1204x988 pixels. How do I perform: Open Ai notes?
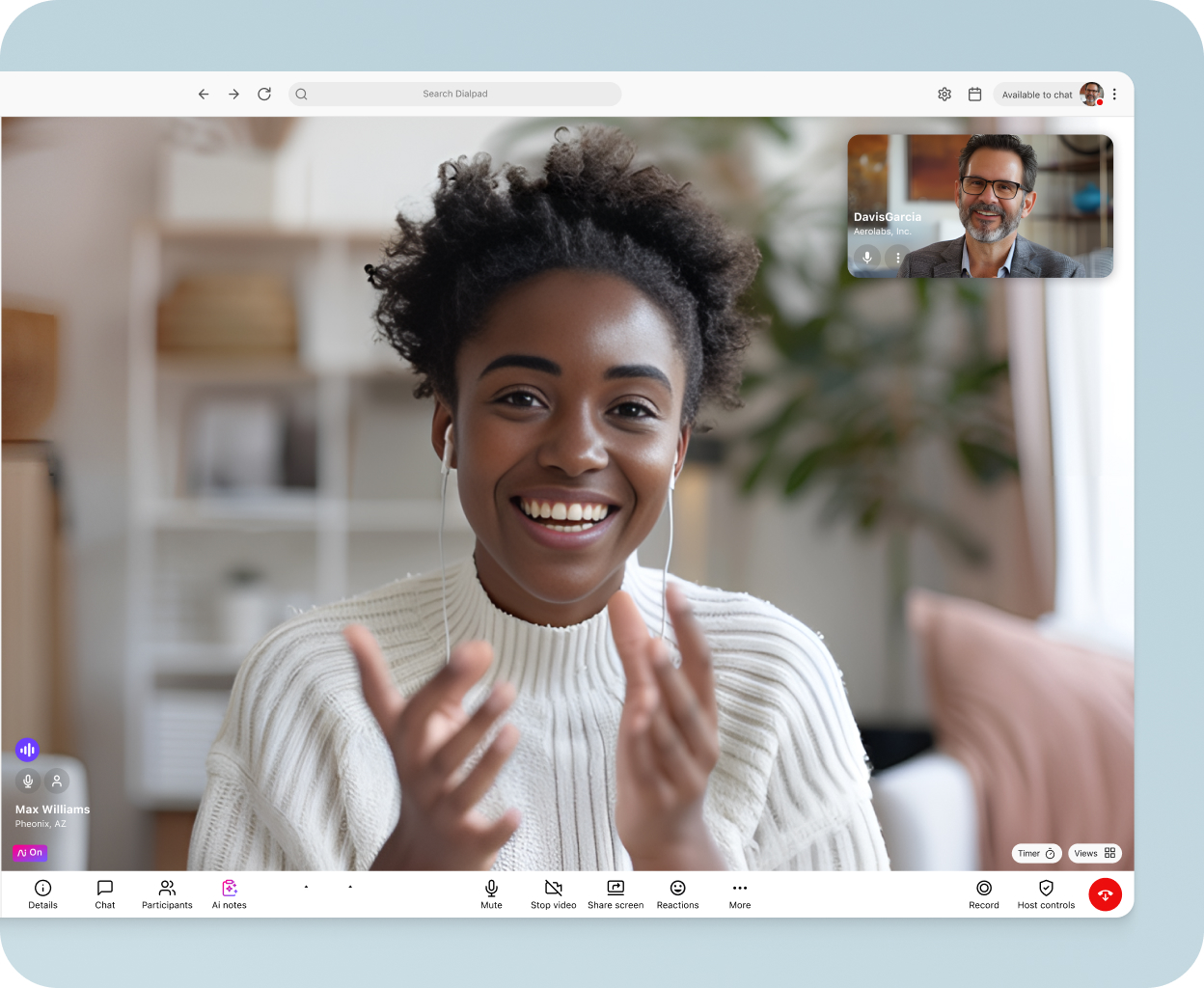(230, 894)
